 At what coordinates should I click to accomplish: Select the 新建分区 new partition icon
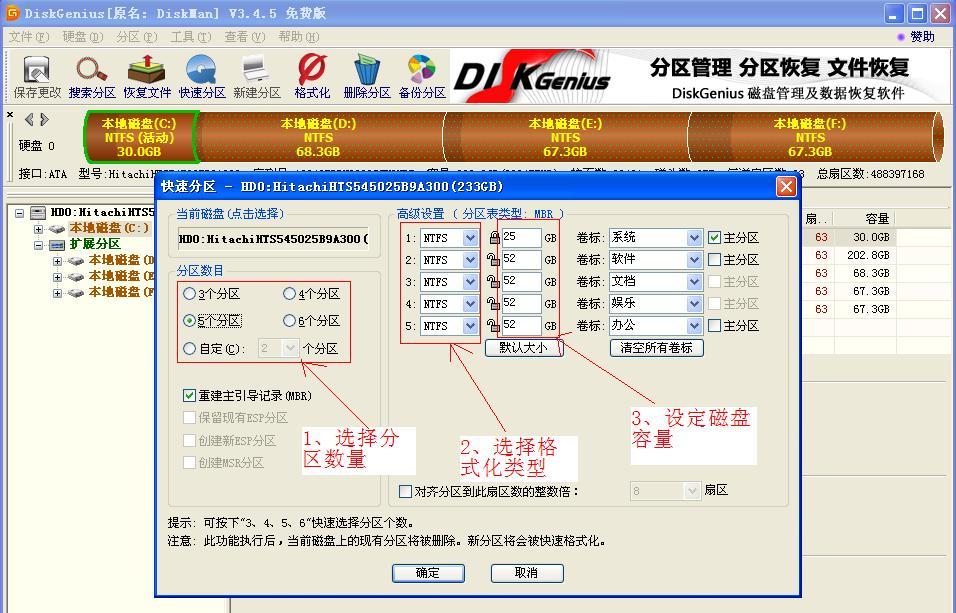tap(256, 76)
